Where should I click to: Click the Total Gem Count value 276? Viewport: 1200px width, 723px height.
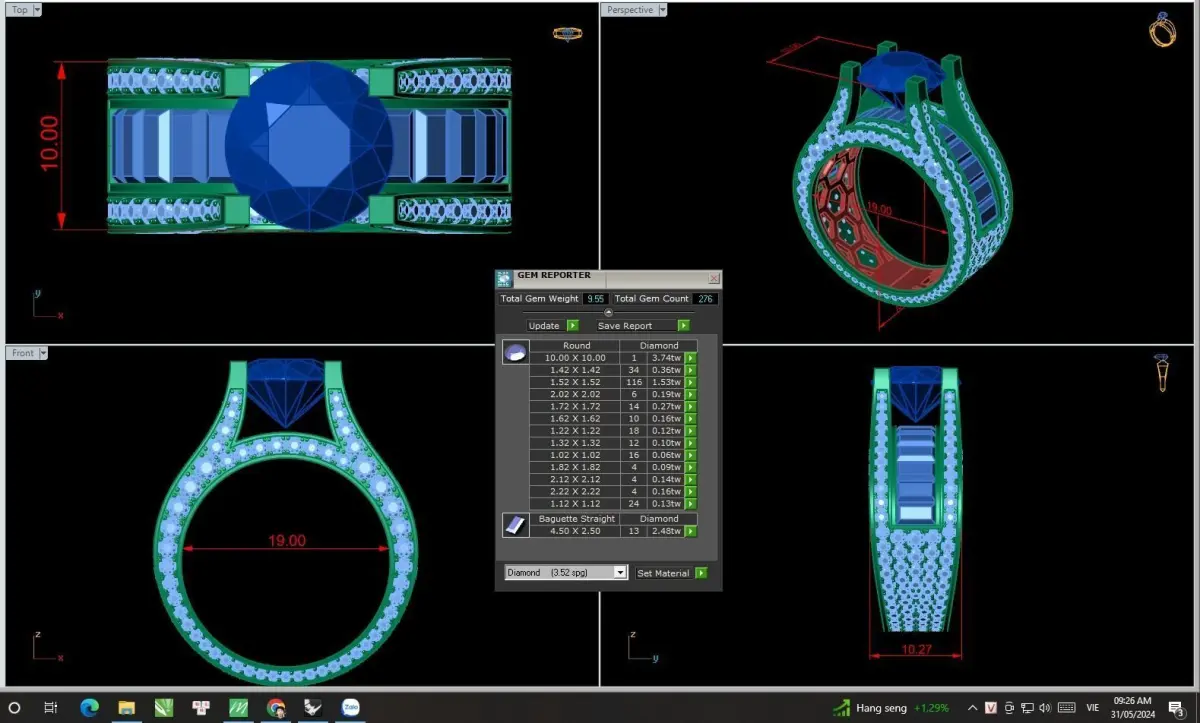[705, 299]
